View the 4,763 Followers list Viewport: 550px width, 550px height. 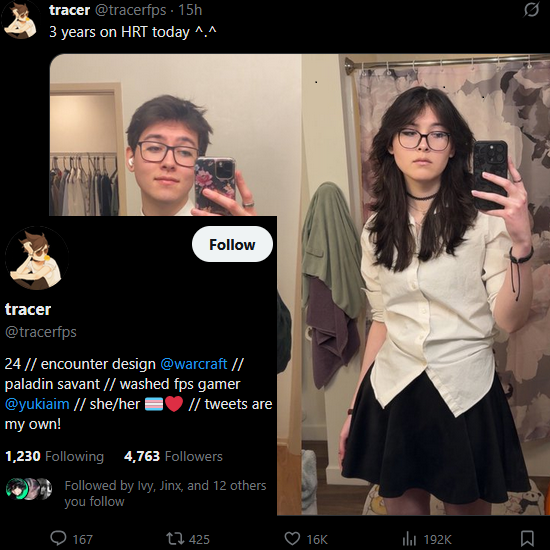tap(173, 456)
